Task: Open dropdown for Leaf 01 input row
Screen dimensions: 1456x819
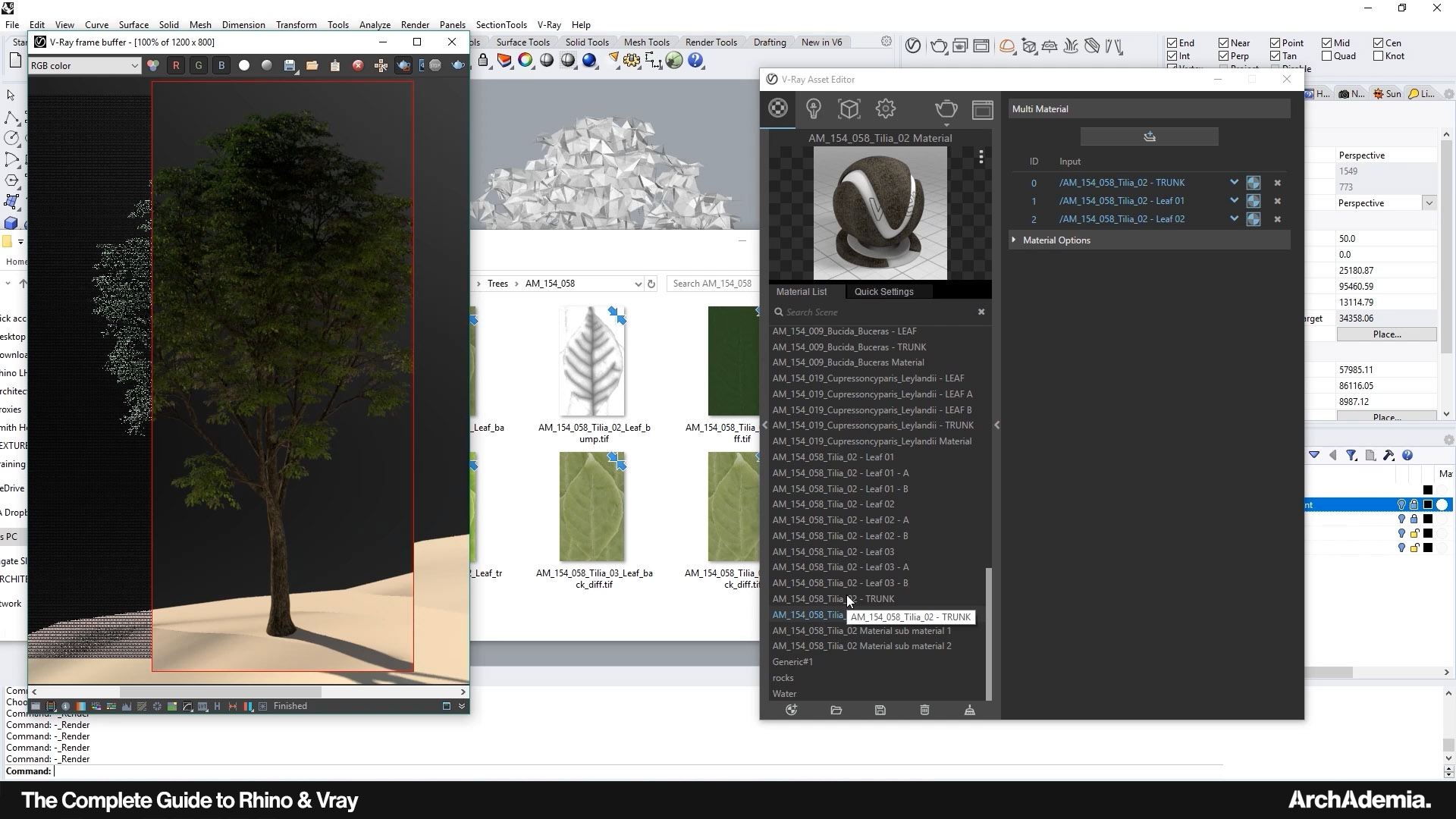Action: coord(1234,201)
